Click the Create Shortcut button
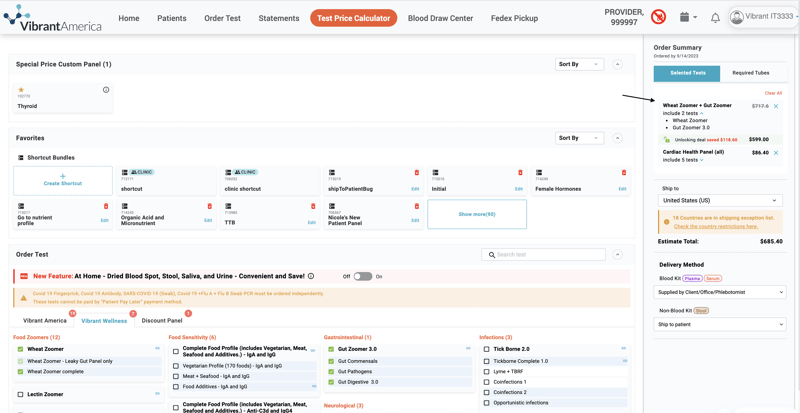 click(63, 181)
